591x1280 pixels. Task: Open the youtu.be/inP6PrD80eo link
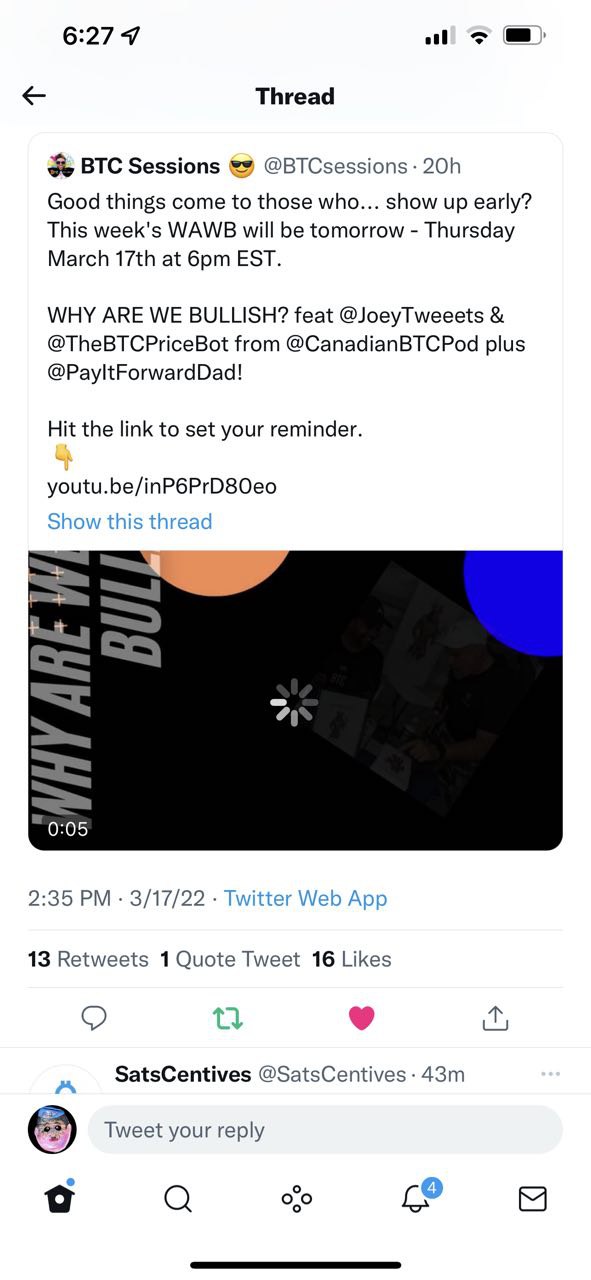click(162, 487)
